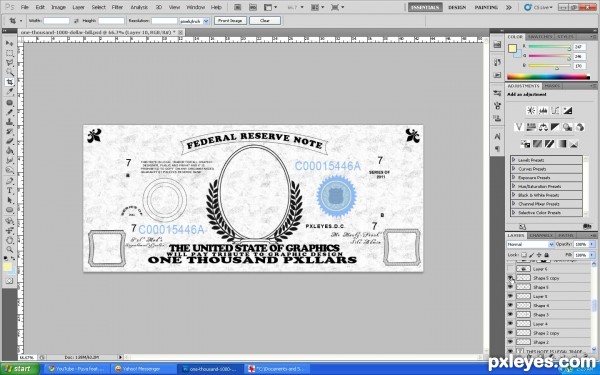Click the Exposure adjustment icon
Image resolution: width=600 pixels, height=375 pixels.
[x=567, y=111]
